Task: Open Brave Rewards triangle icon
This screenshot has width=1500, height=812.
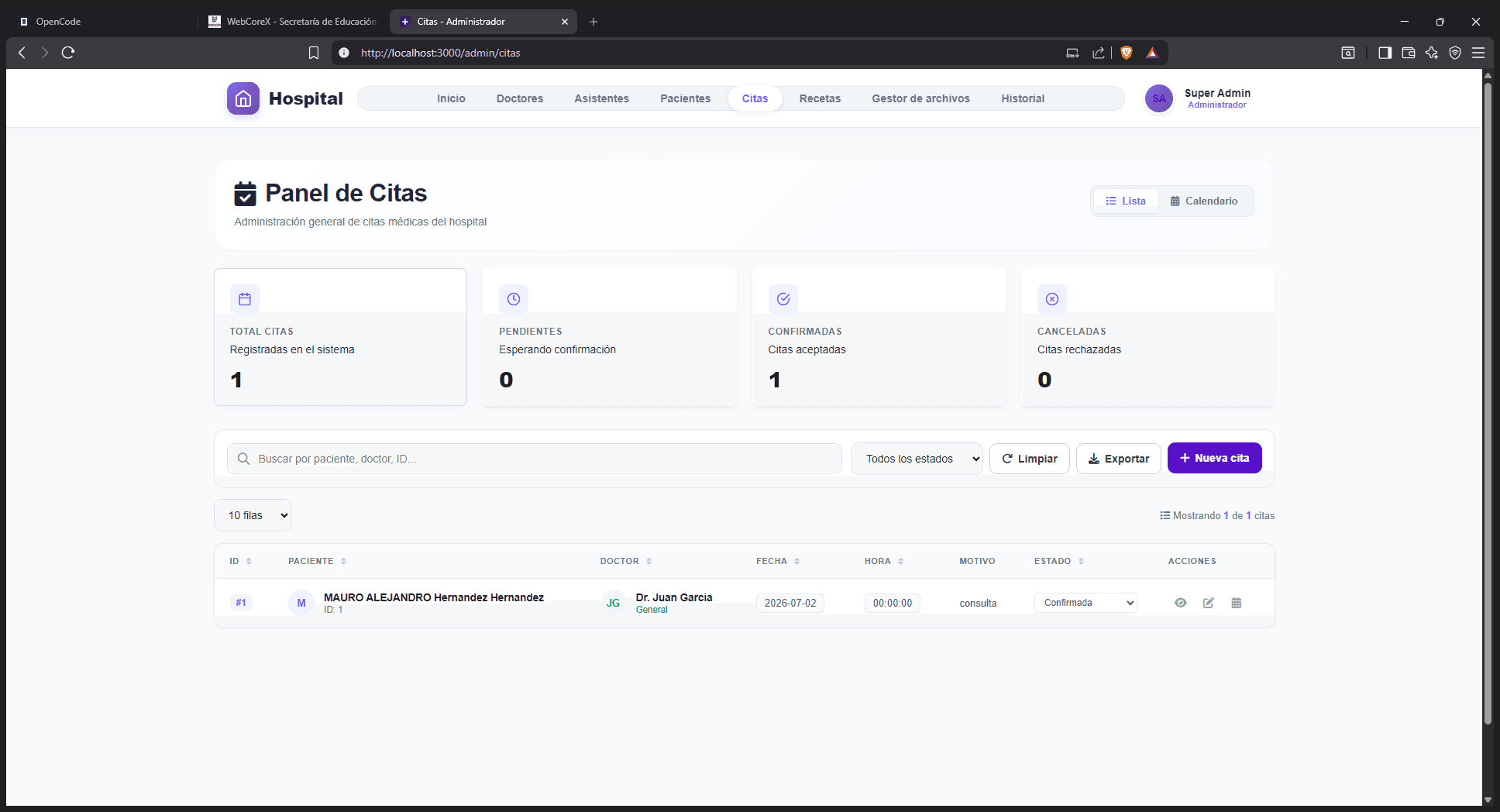Action: pyautogui.click(x=1152, y=53)
